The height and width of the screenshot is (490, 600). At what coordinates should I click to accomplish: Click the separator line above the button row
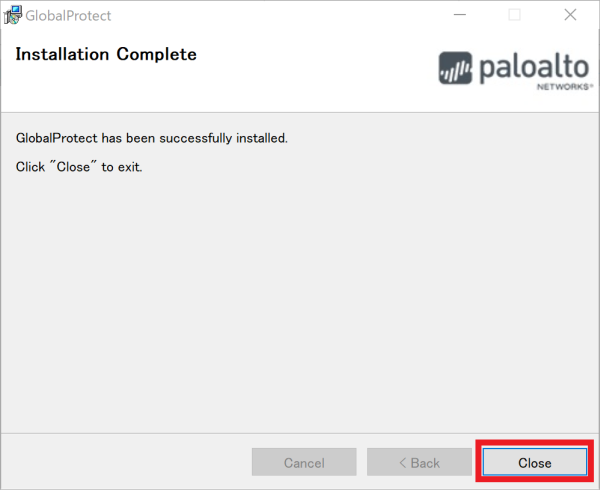point(300,435)
